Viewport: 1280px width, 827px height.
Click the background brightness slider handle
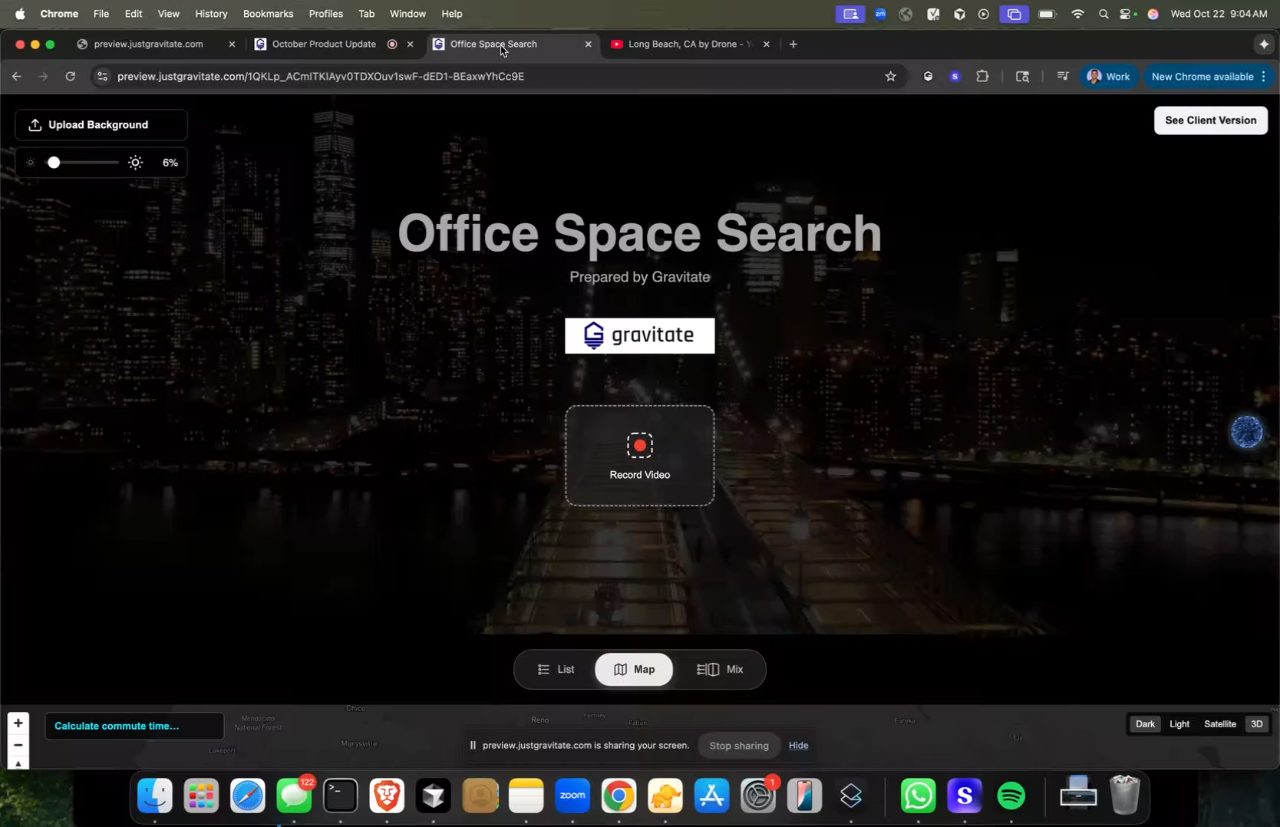coord(54,162)
